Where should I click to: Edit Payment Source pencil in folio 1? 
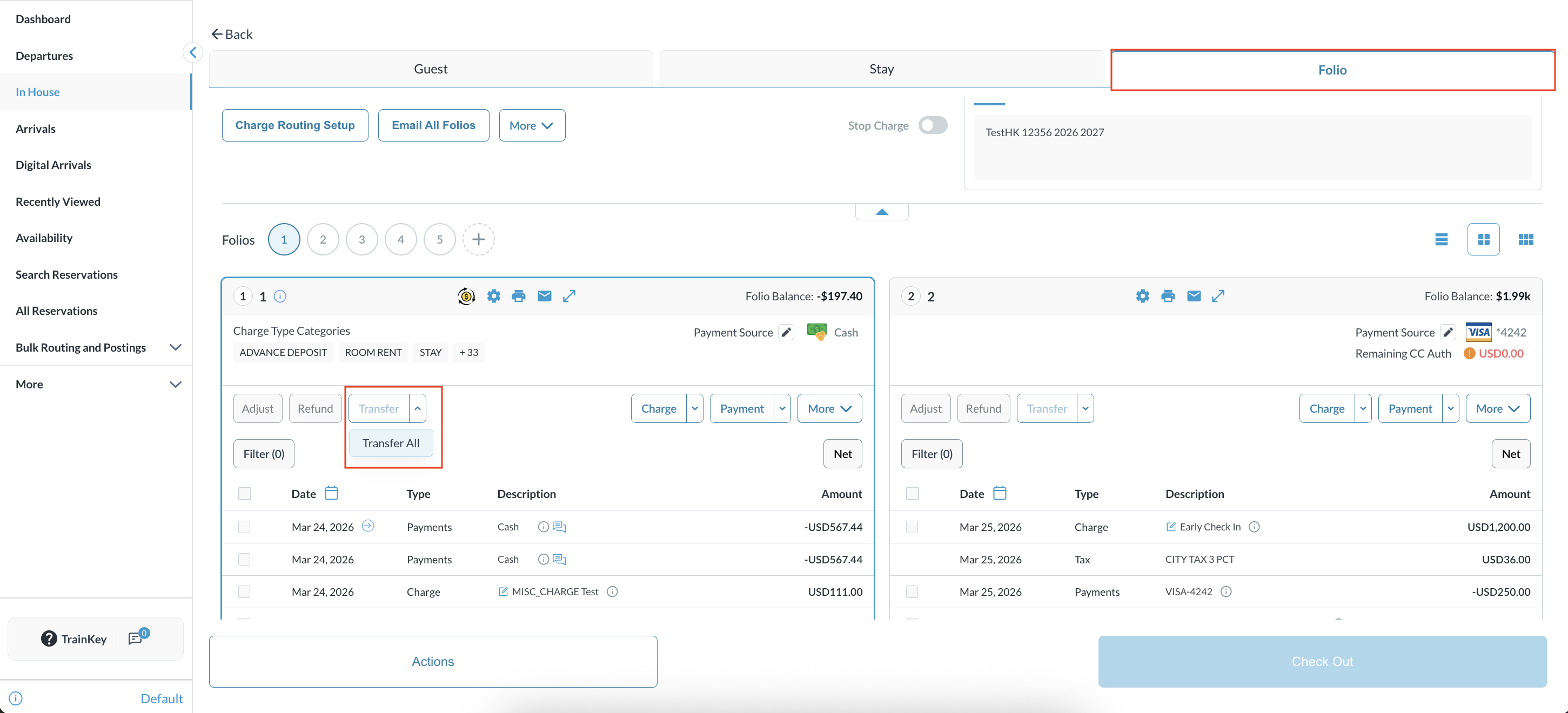point(787,332)
